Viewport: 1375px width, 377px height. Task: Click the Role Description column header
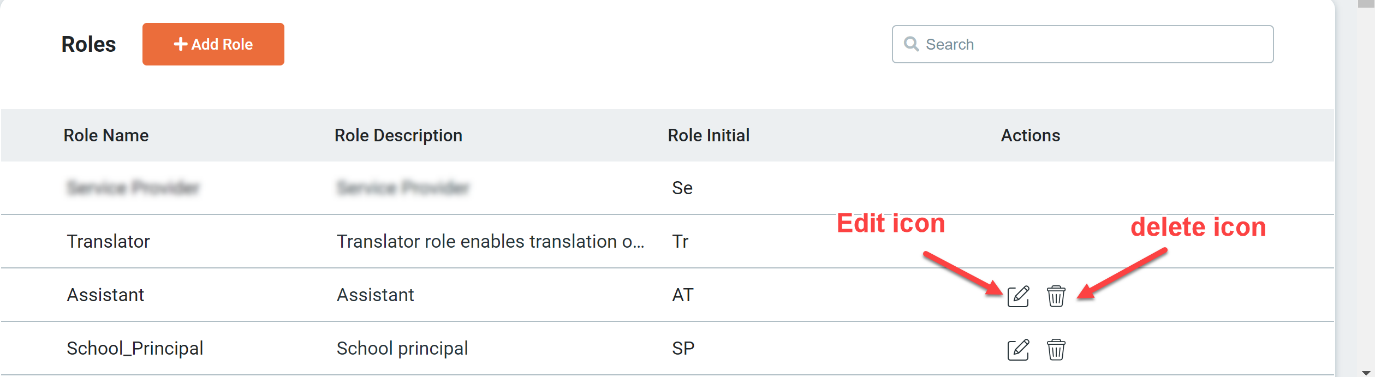click(x=398, y=135)
